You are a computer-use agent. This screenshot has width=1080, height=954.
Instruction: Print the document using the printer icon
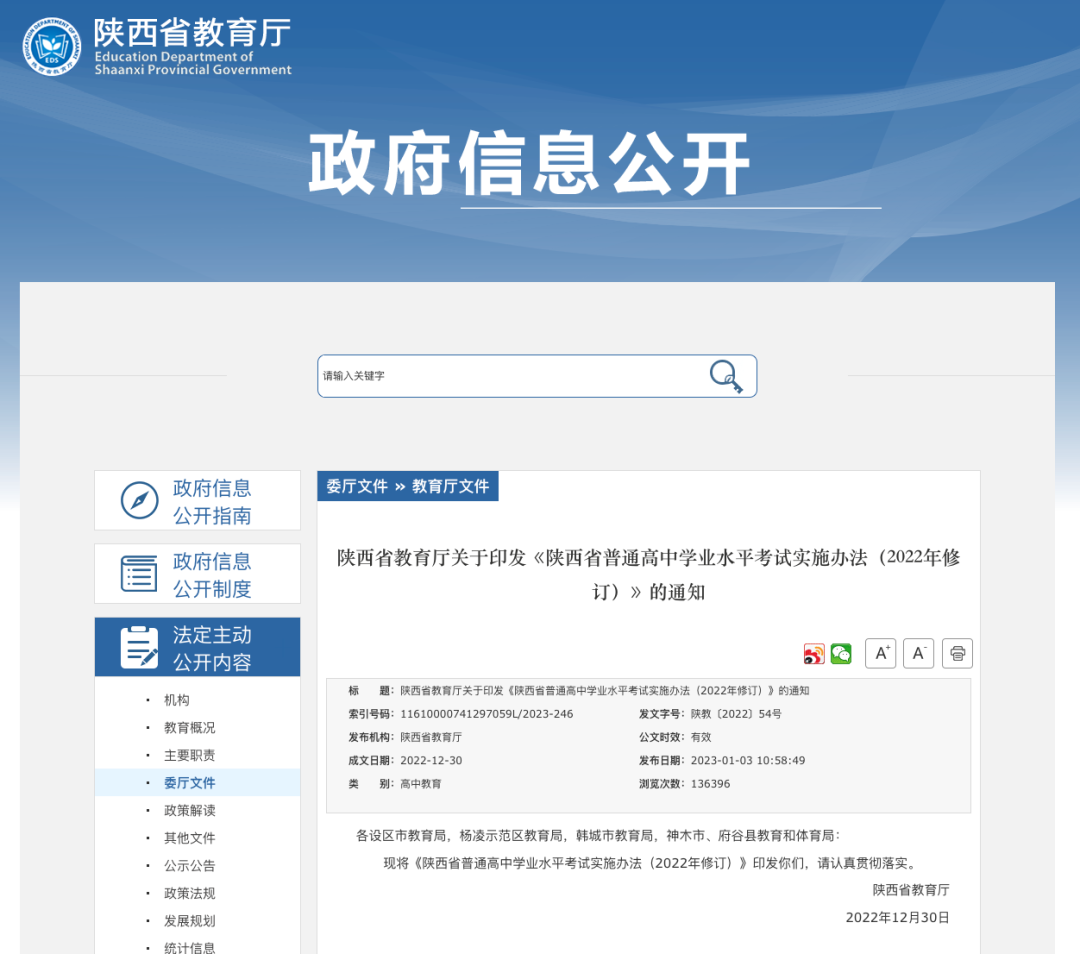click(956, 653)
